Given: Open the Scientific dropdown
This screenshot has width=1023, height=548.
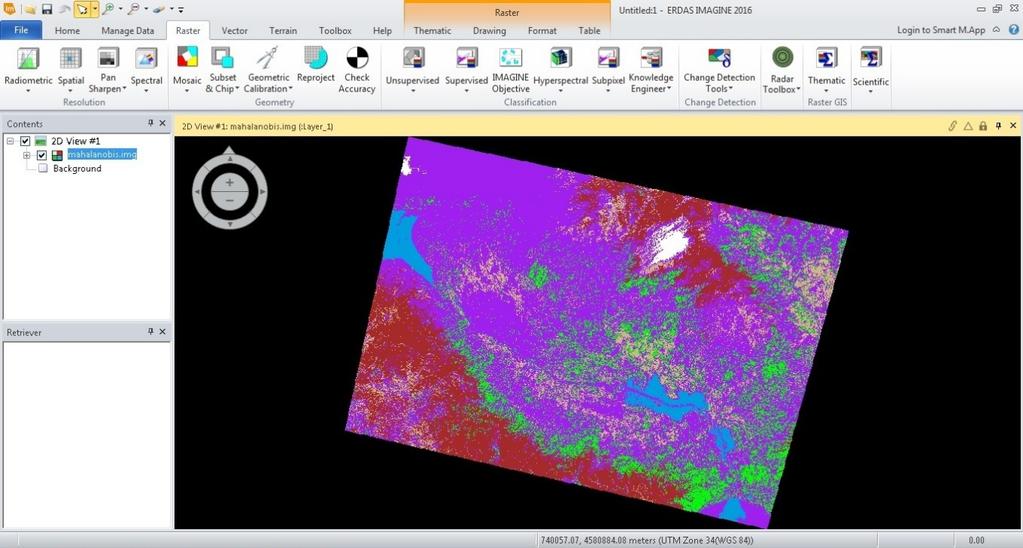Looking at the screenshot, I should tap(870, 91).
